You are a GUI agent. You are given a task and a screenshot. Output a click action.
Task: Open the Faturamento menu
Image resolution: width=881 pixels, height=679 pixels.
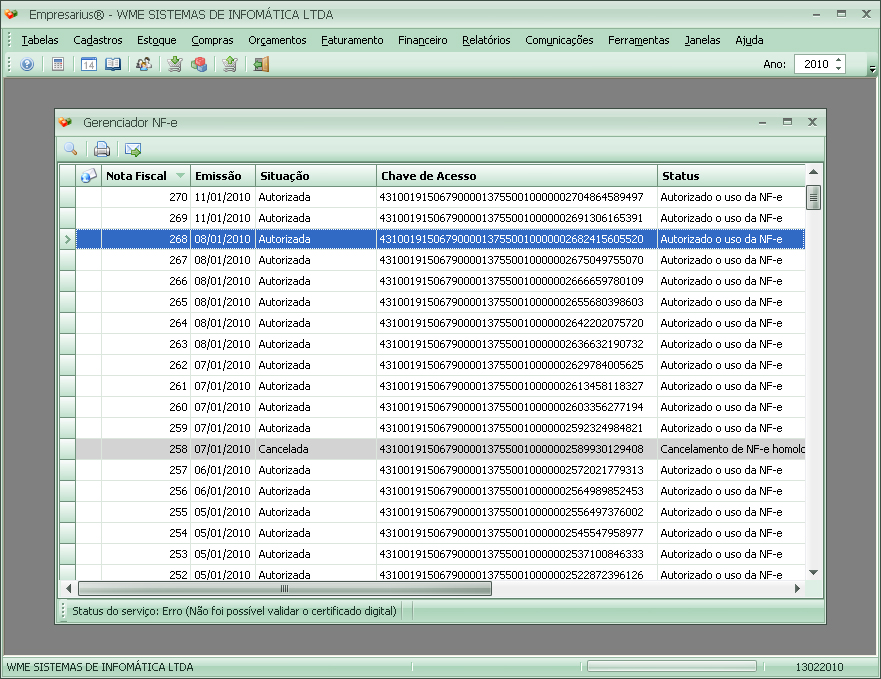tap(352, 40)
